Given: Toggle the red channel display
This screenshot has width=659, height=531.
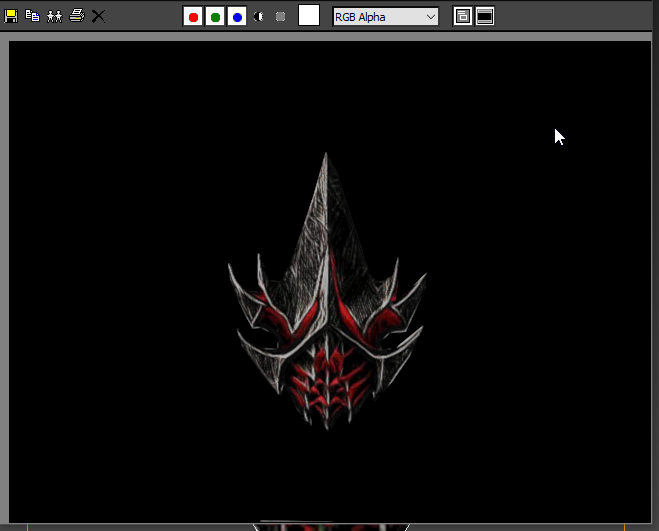Looking at the screenshot, I should 193,17.
